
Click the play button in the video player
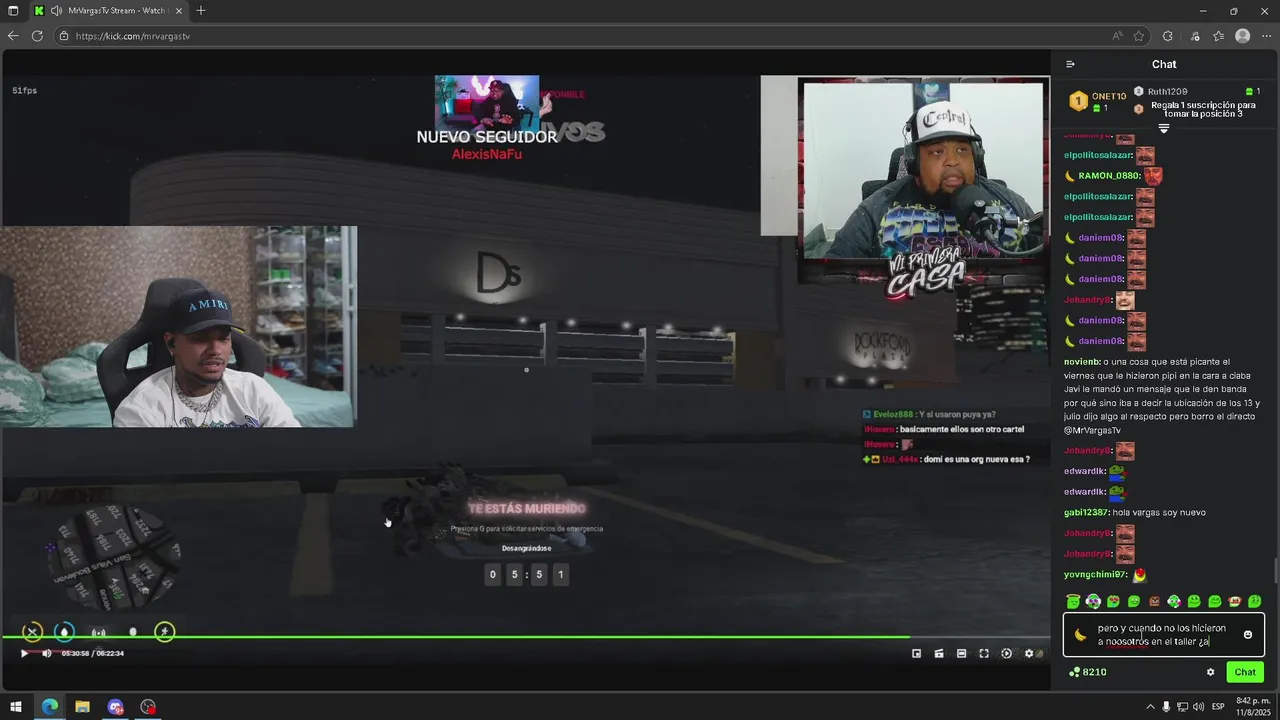[25, 653]
